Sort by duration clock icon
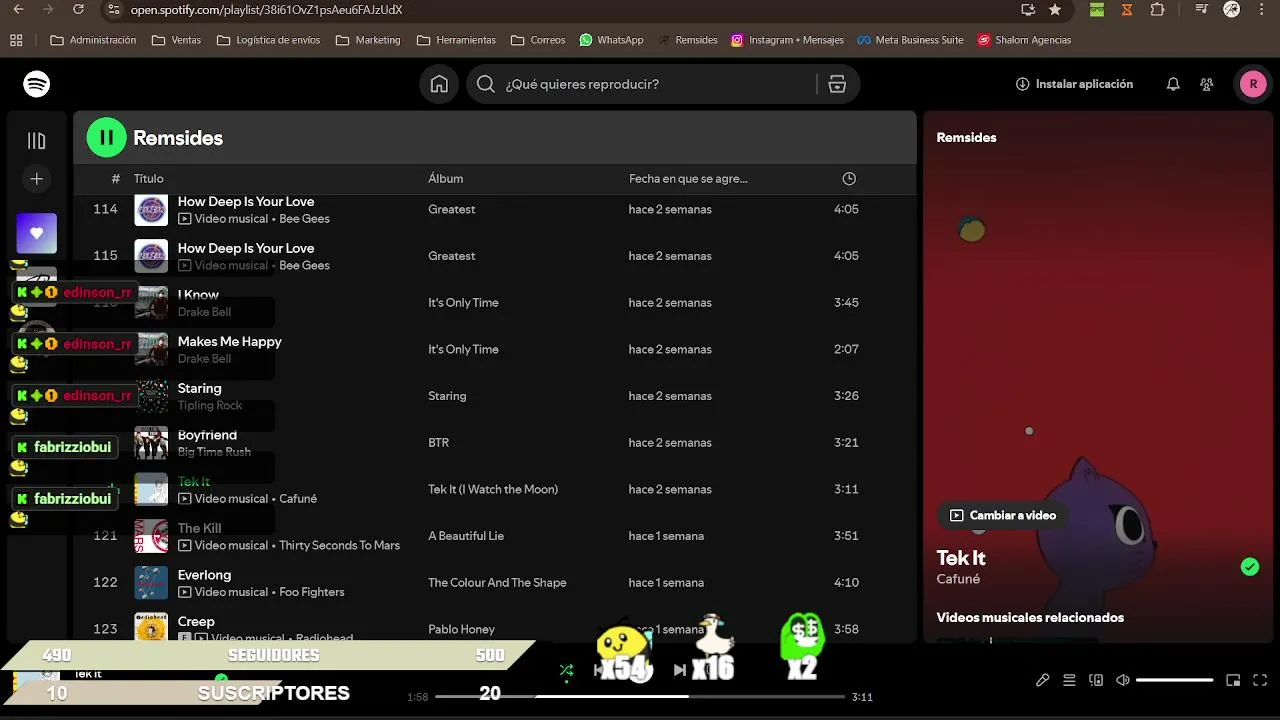1280x720 pixels. 849,179
